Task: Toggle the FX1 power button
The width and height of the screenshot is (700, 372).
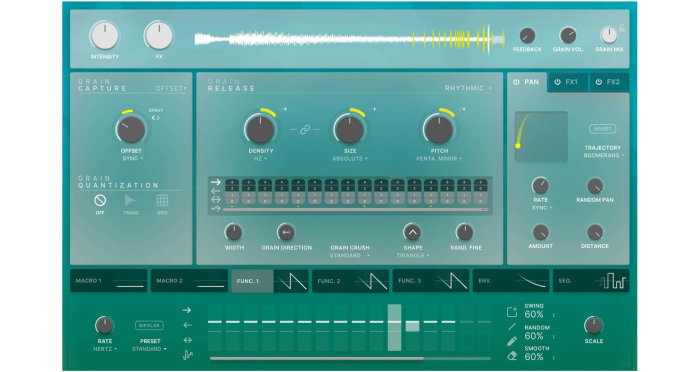Action: click(x=557, y=82)
